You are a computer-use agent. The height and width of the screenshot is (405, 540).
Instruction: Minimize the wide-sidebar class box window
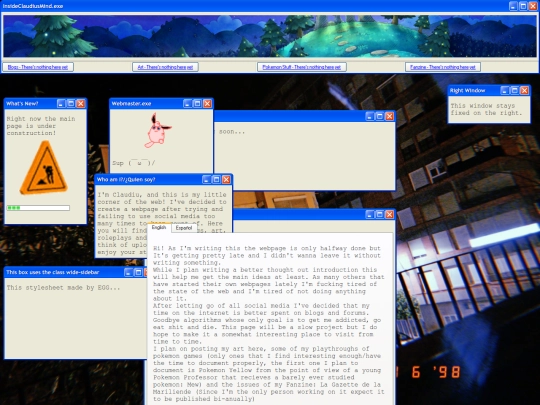pos(128,272)
